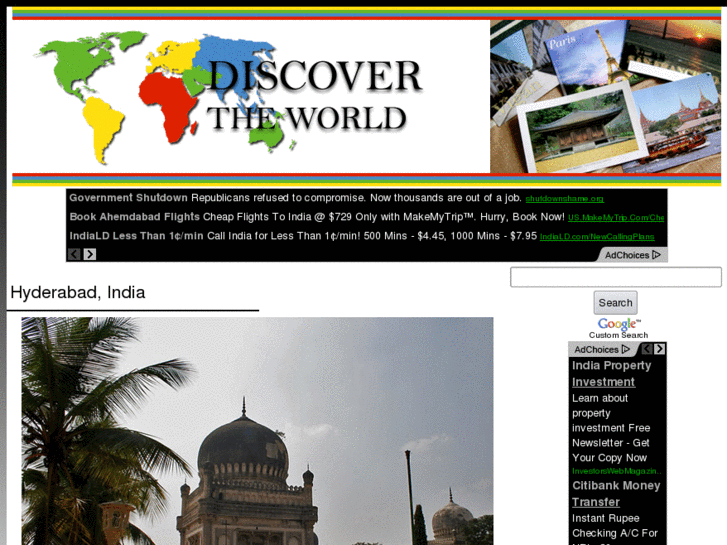Click the IndiaLD Less Than 1¢/min headline
The image size is (727, 545).
pyautogui.click(x=136, y=236)
